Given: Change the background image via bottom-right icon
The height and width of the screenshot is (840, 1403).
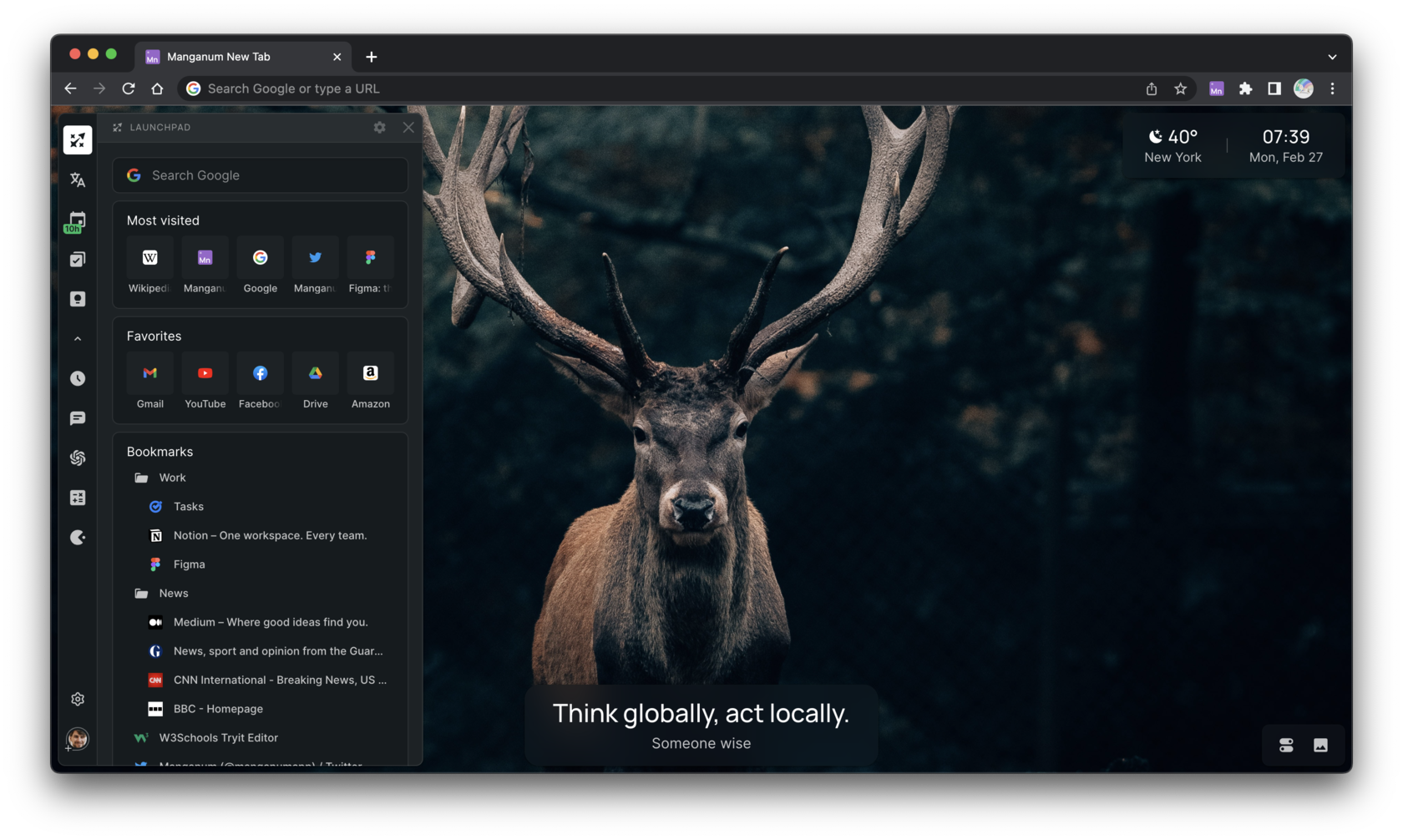Looking at the screenshot, I should (1319, 745).
